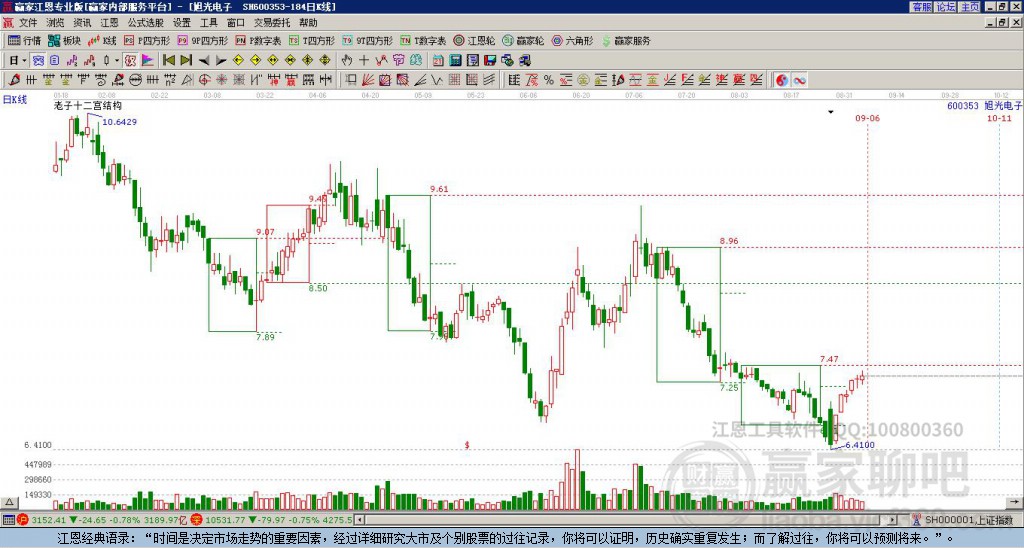Screen dimensions: 1024x548
Task: Click the floppy disk save icon
Action: (490, 61)
